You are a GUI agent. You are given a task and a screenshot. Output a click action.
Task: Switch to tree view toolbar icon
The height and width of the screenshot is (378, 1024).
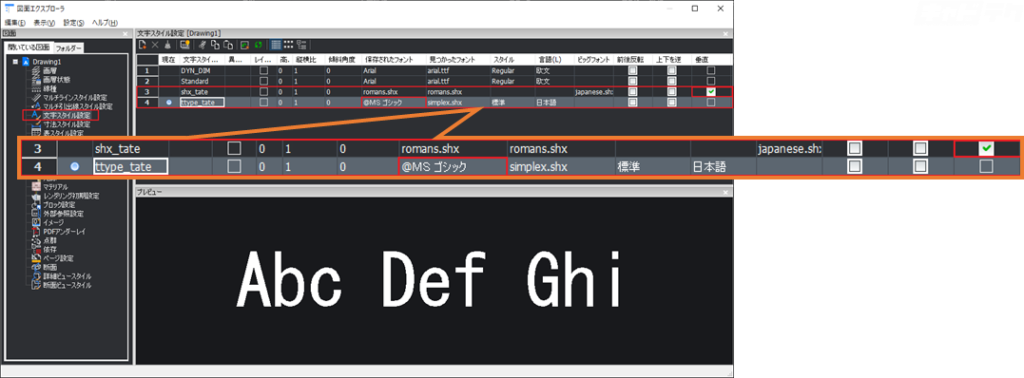[x=301, y=45]
